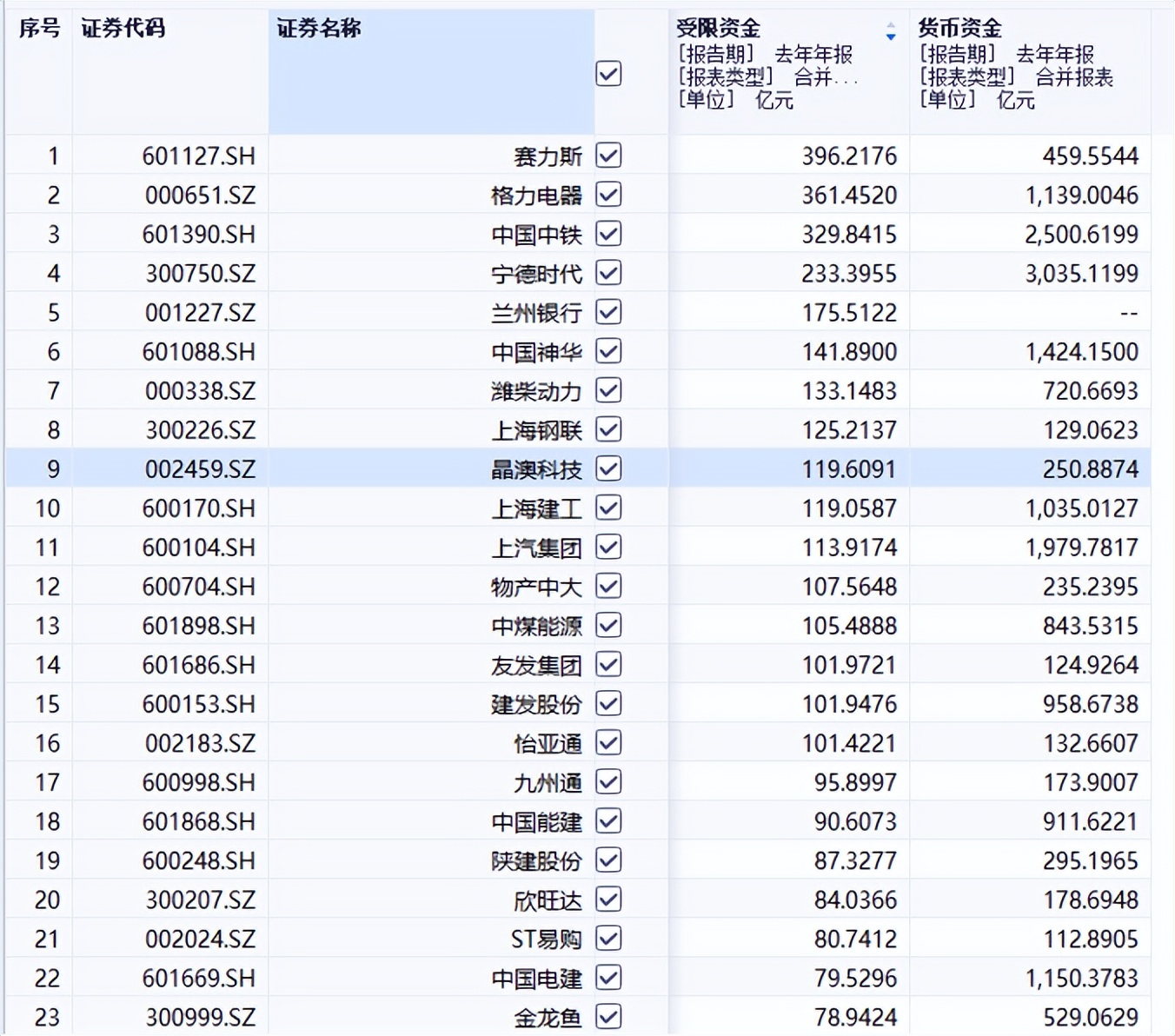Select stock code 000651.SZ

tap(201, 196)
